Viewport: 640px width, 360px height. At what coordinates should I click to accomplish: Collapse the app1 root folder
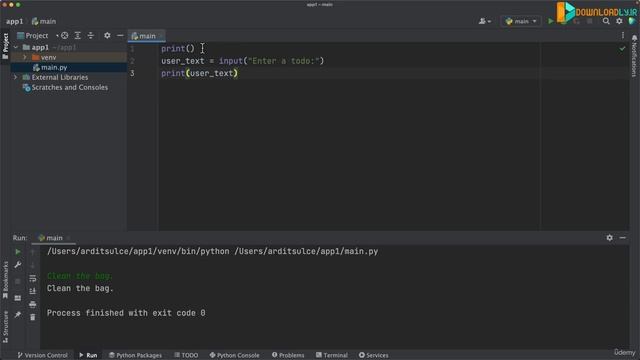click(x=16, y=47)
